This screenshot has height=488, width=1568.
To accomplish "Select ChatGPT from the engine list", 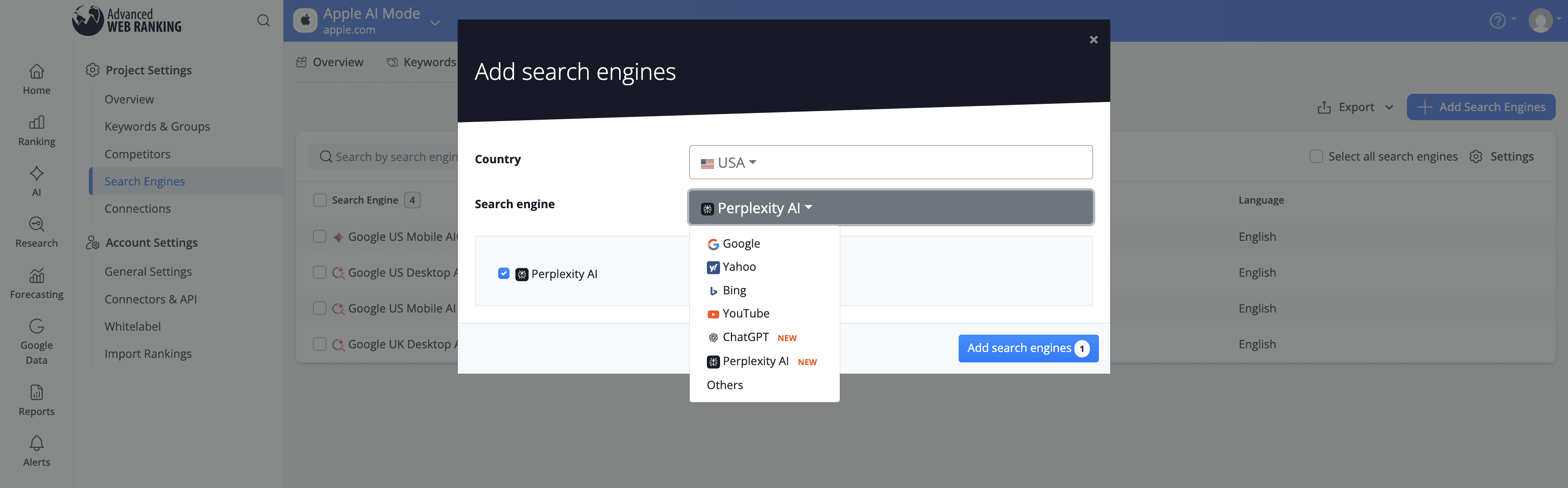I will tap(745, 337).
